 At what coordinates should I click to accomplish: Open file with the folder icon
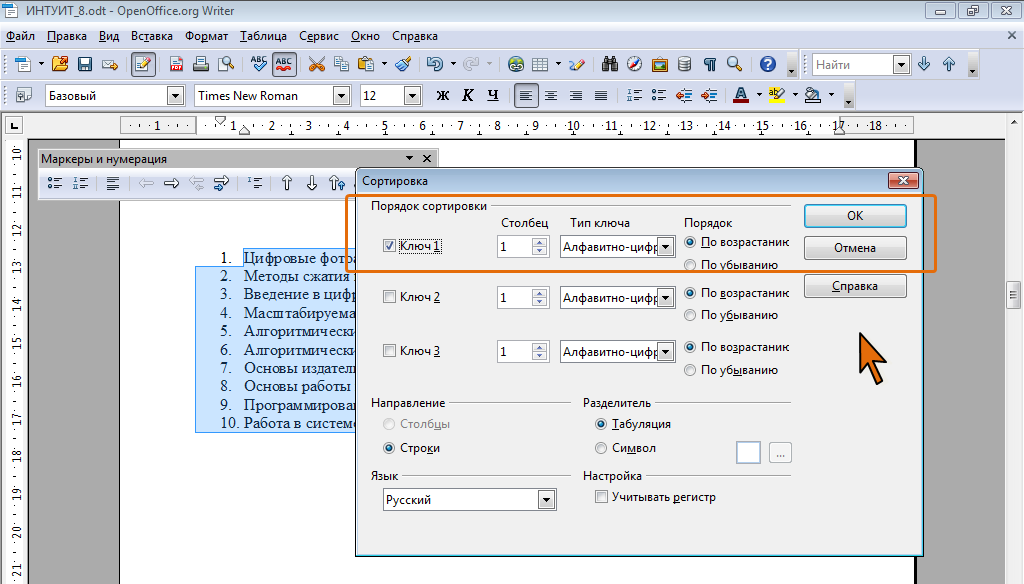60,64
